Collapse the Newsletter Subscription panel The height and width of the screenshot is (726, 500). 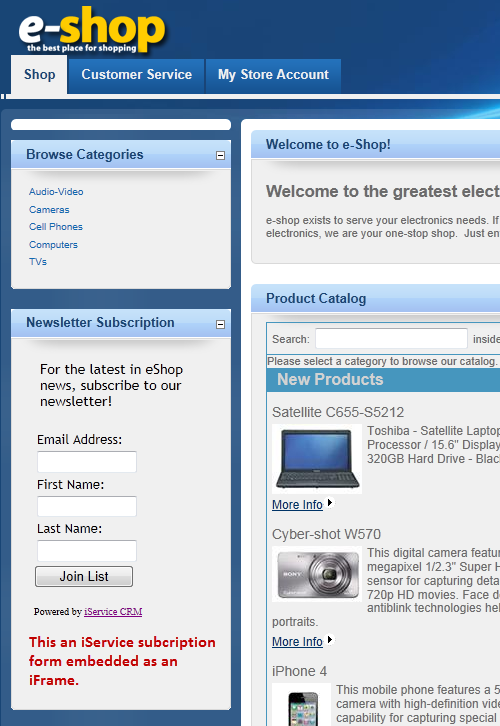(220, 324)
